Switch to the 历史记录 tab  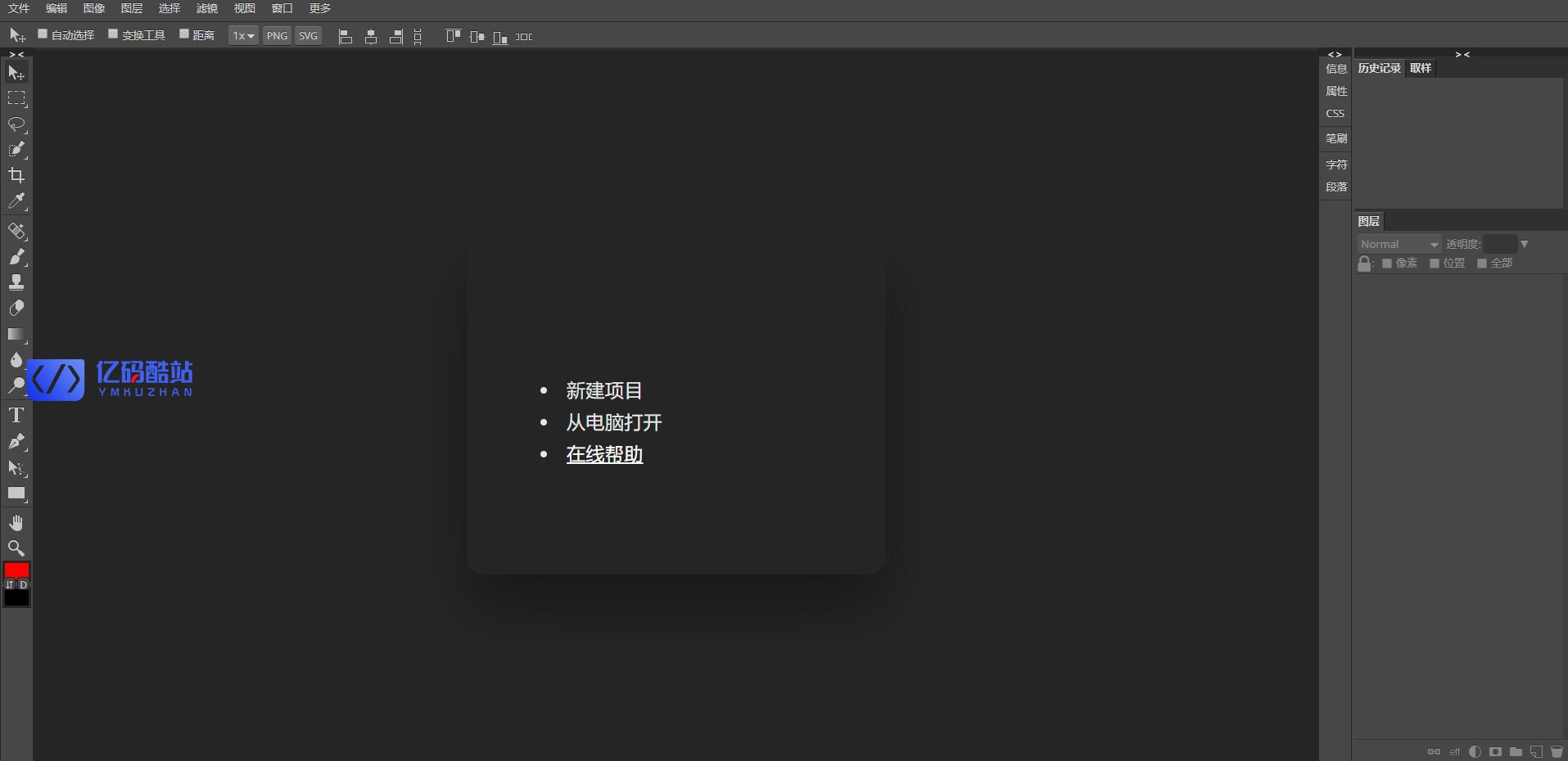click(x=1379, y=68)
